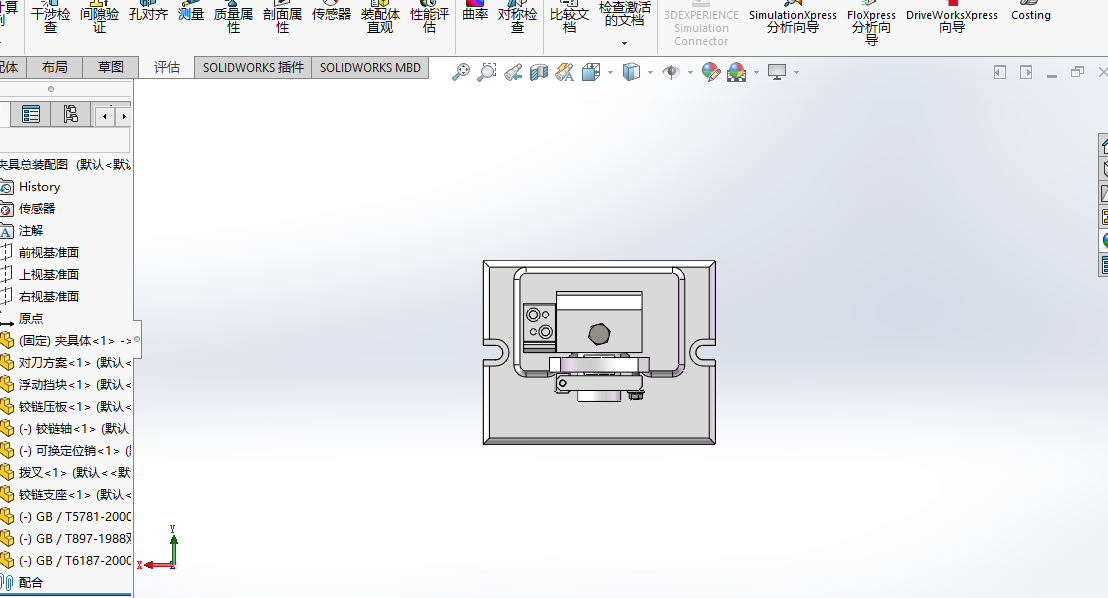Open View Settings dropdown arrow
Screen dimensions: 1108x598
(796, 73)
